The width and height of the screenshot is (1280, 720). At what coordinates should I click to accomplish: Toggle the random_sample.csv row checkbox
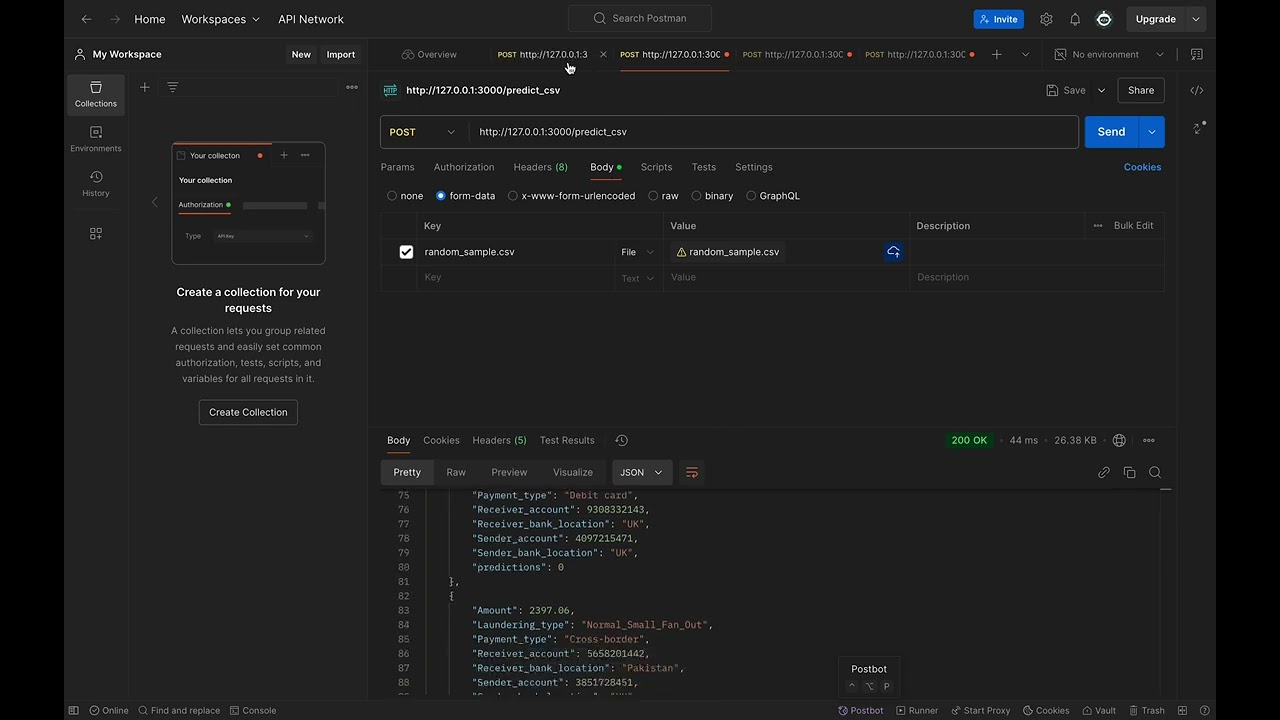point(406,252)
